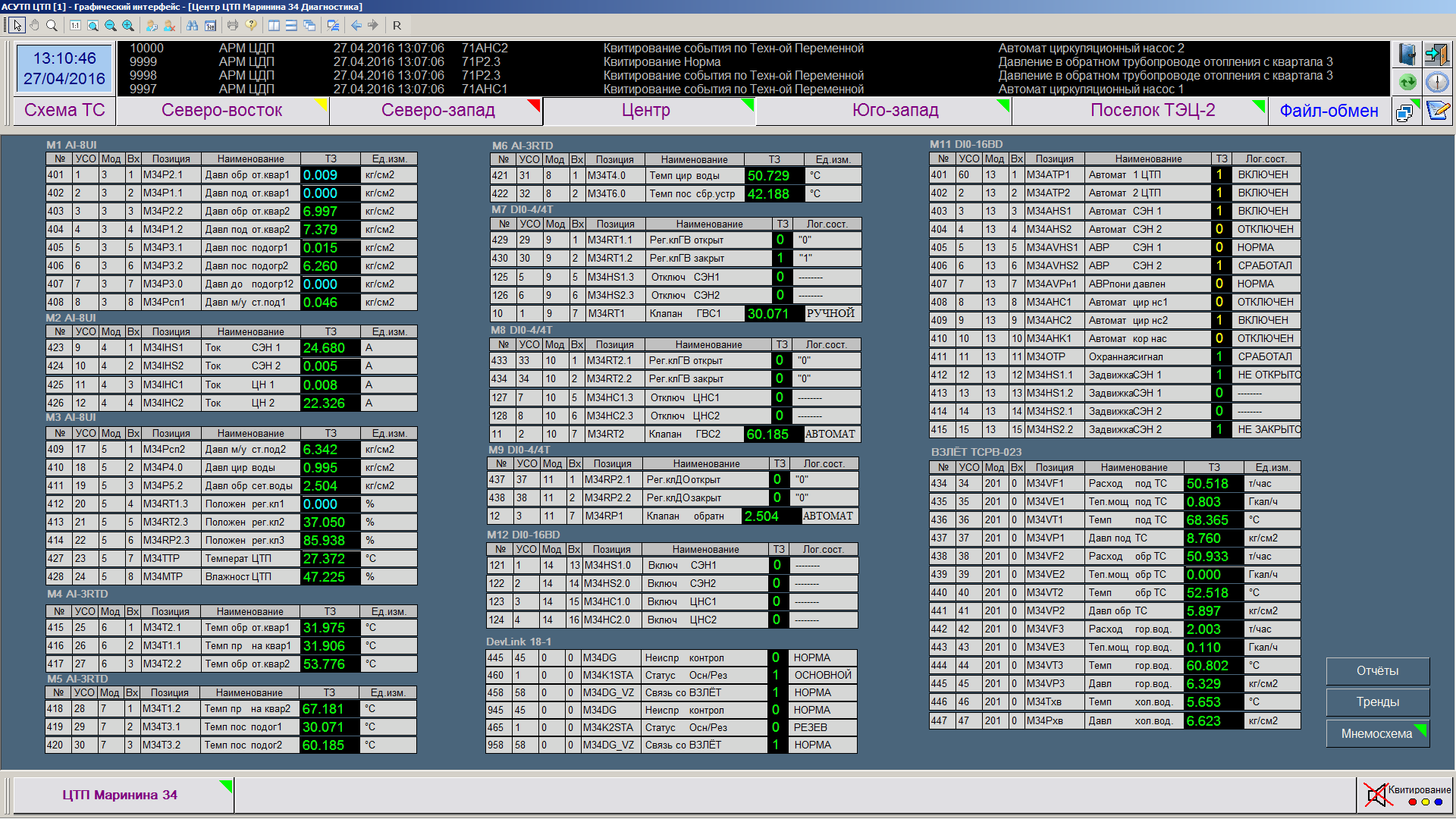Click the Квитирование acknowledge button

click(1419, 789)
